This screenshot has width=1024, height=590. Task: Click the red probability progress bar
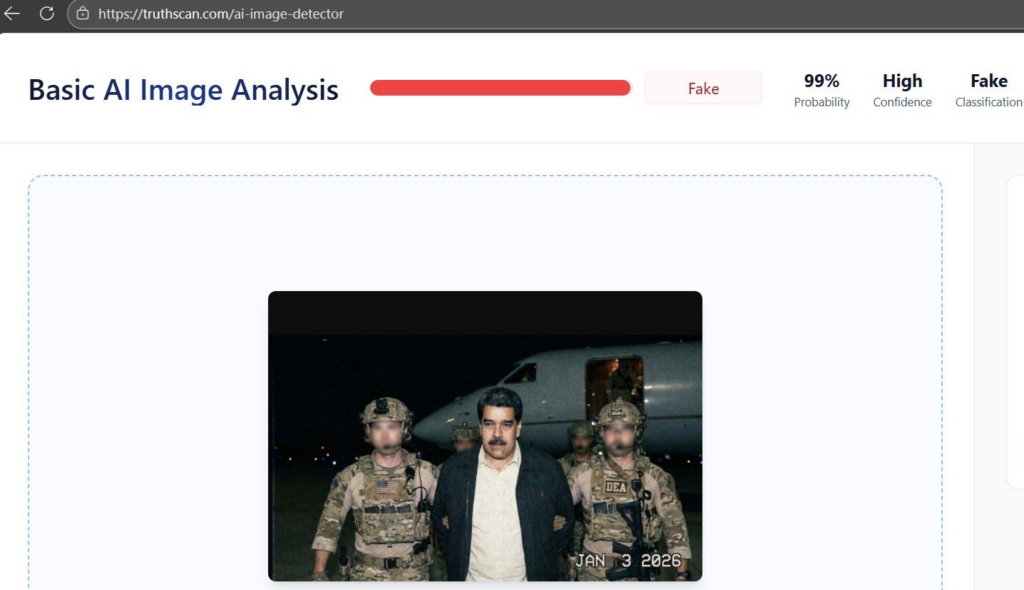[500, 88]
